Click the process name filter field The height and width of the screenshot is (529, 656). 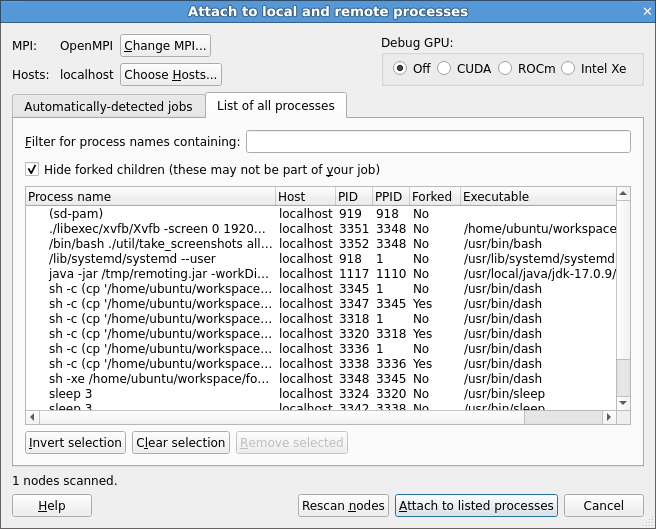pos(437,141)
